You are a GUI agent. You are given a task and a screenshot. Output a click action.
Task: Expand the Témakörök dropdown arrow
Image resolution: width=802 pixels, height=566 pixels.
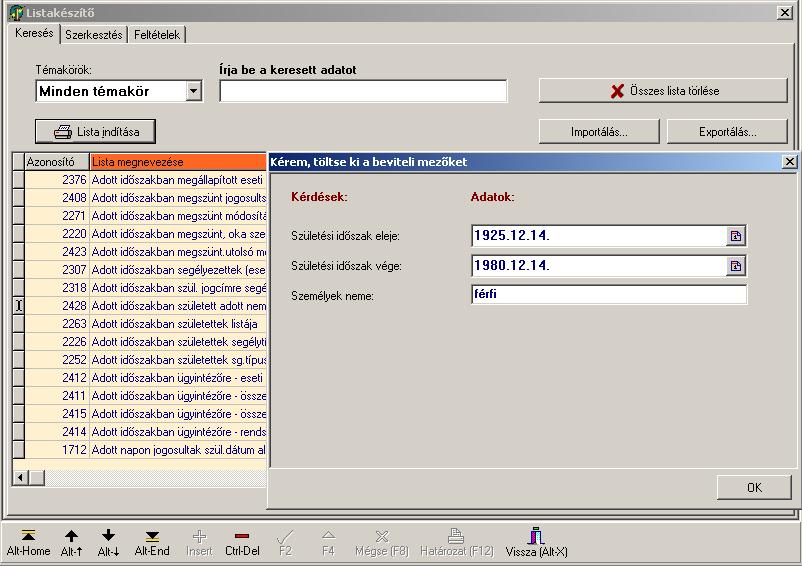tap(193, 91)
